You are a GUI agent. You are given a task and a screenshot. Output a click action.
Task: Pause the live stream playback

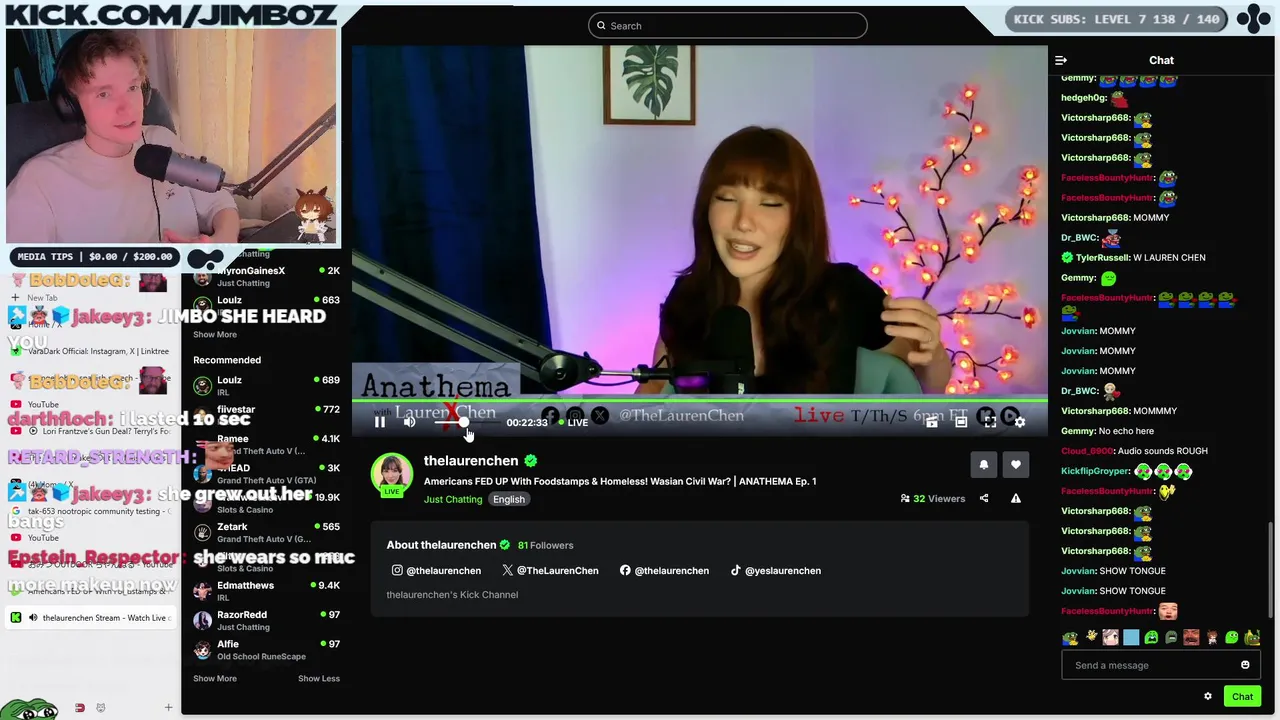(380, 422)
